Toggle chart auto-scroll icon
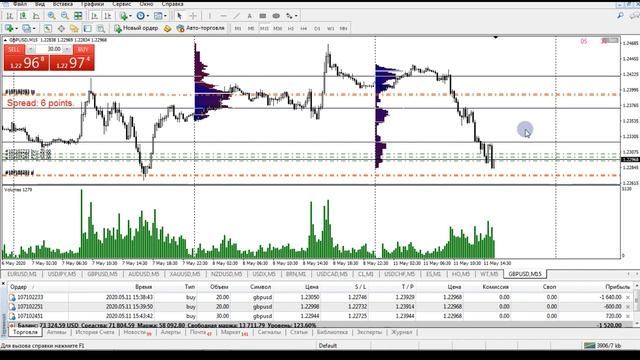Screen dimensions: 640x360 [x=95, y=16]
